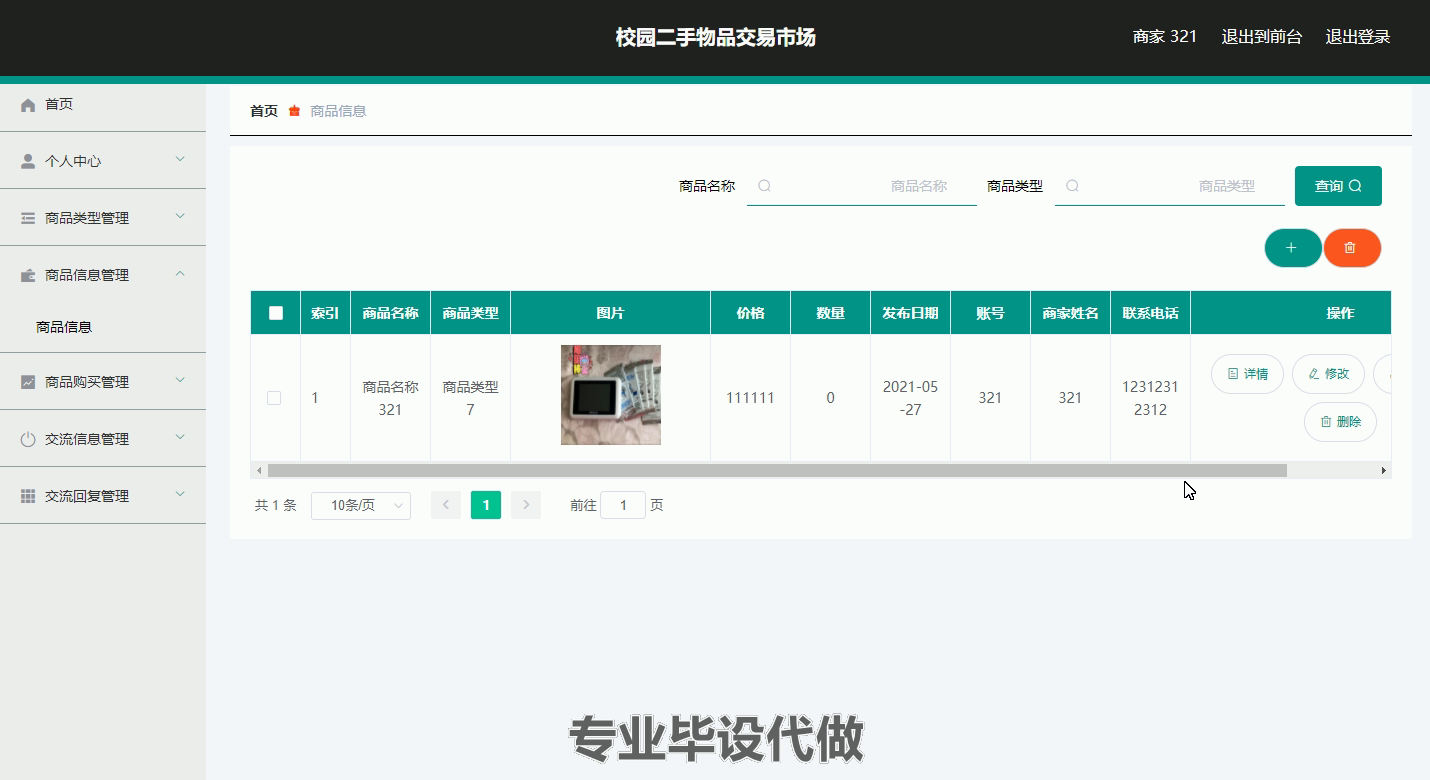Image resolution: width=1430 pixels, height=780 pixels.
Task: Toggle the select-all checkbox in table header
Action: (x=276, y=313)
